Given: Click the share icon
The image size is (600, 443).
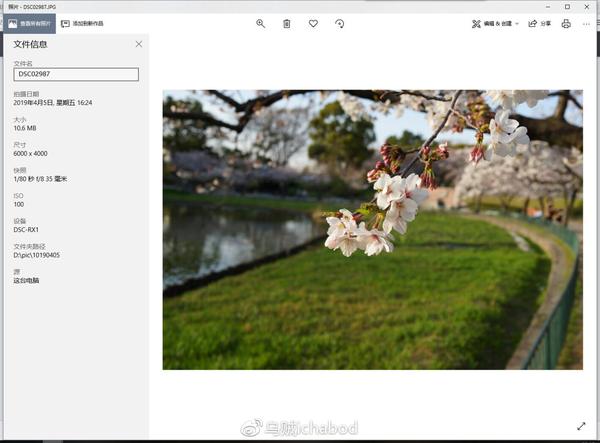Looking at the screenshot, I should 532,24.
